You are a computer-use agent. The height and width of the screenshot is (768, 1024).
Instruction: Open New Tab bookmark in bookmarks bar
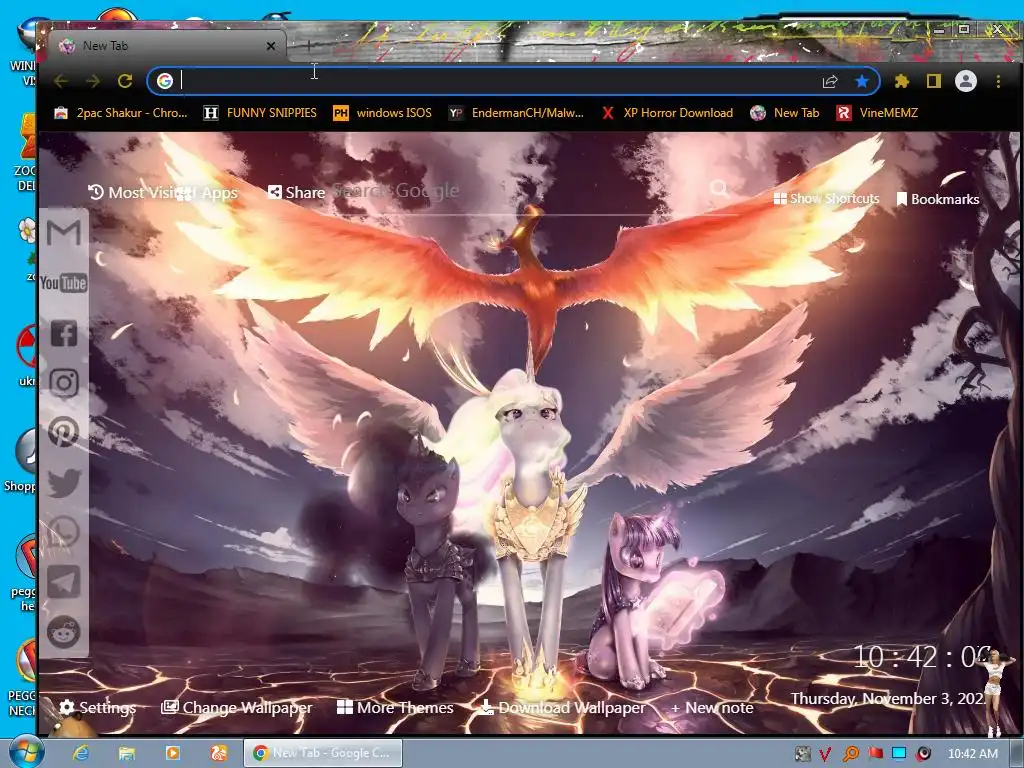pos(784,112)
